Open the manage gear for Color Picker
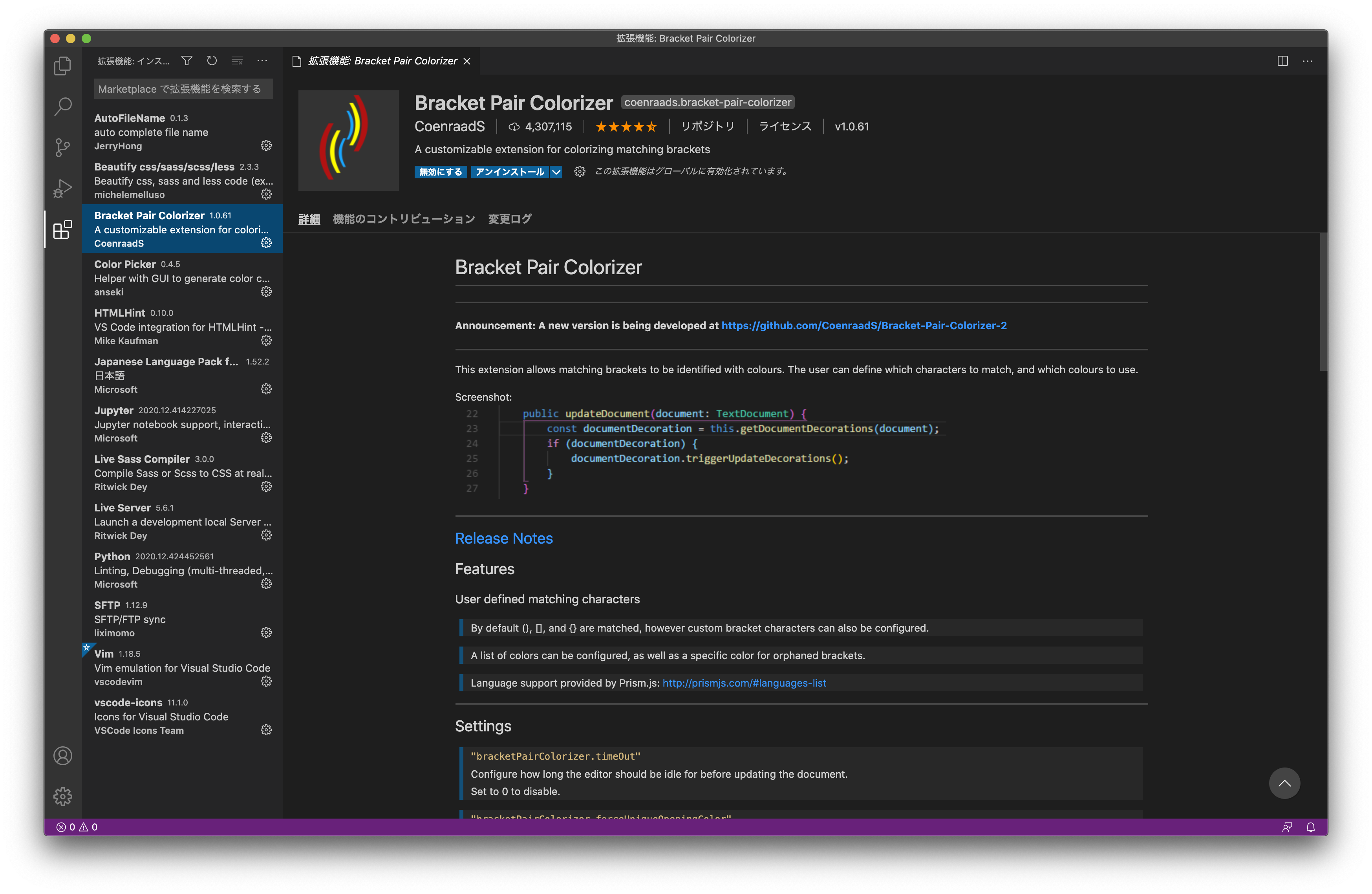The width and height of the screenshot is (1372, 894). point(266,291)
